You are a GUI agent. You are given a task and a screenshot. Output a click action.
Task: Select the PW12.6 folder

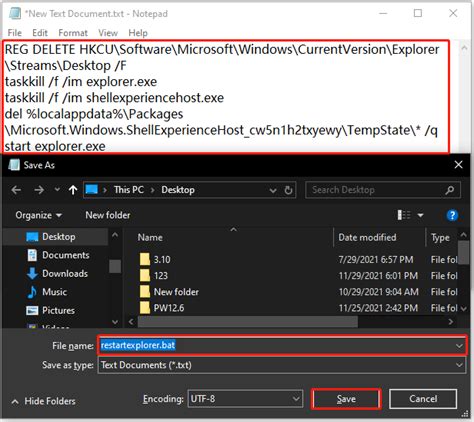169,308
